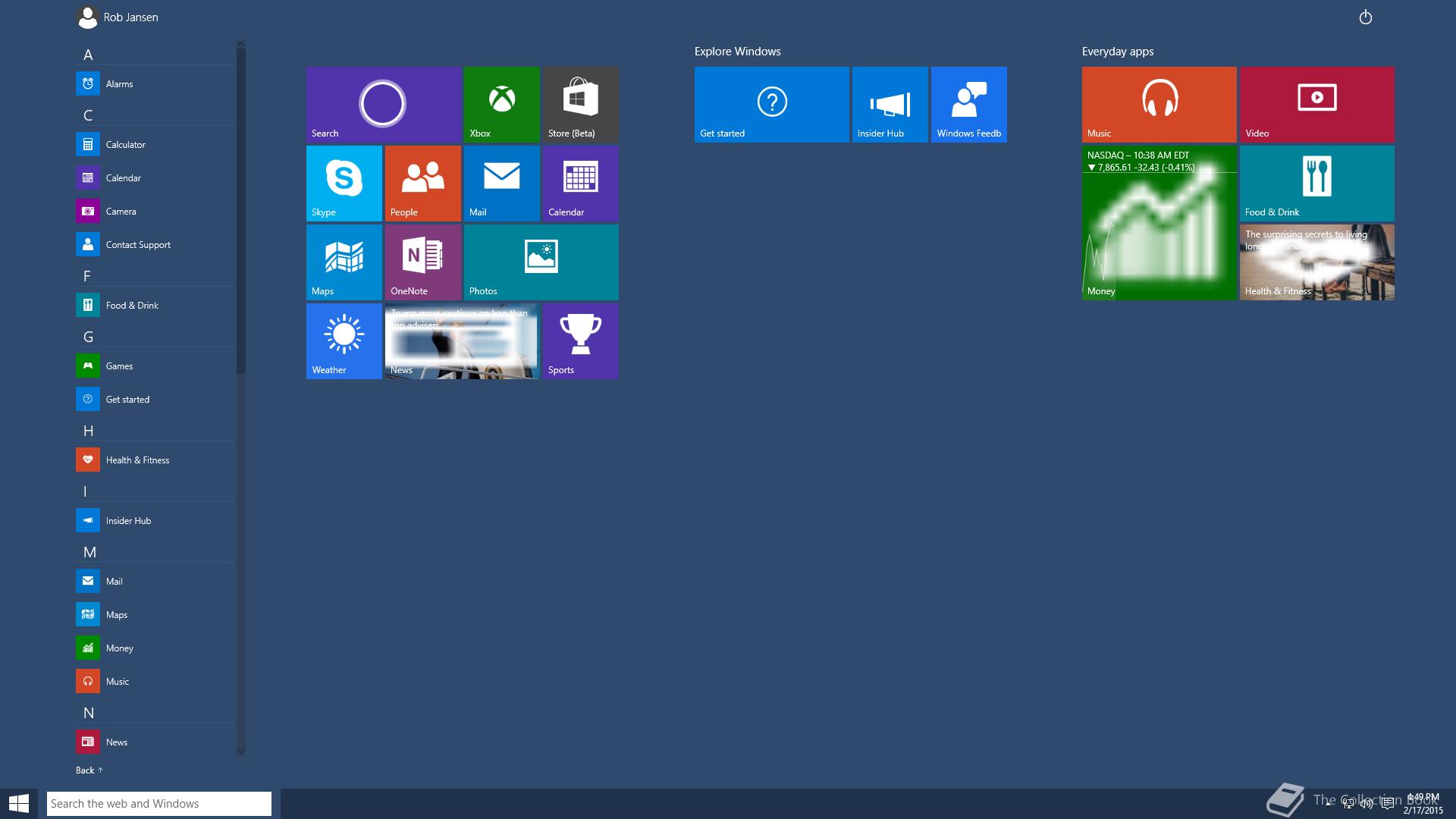Click the letter G group header
The height and width of the screenshot is (819, 1456).
pos(88,337)
